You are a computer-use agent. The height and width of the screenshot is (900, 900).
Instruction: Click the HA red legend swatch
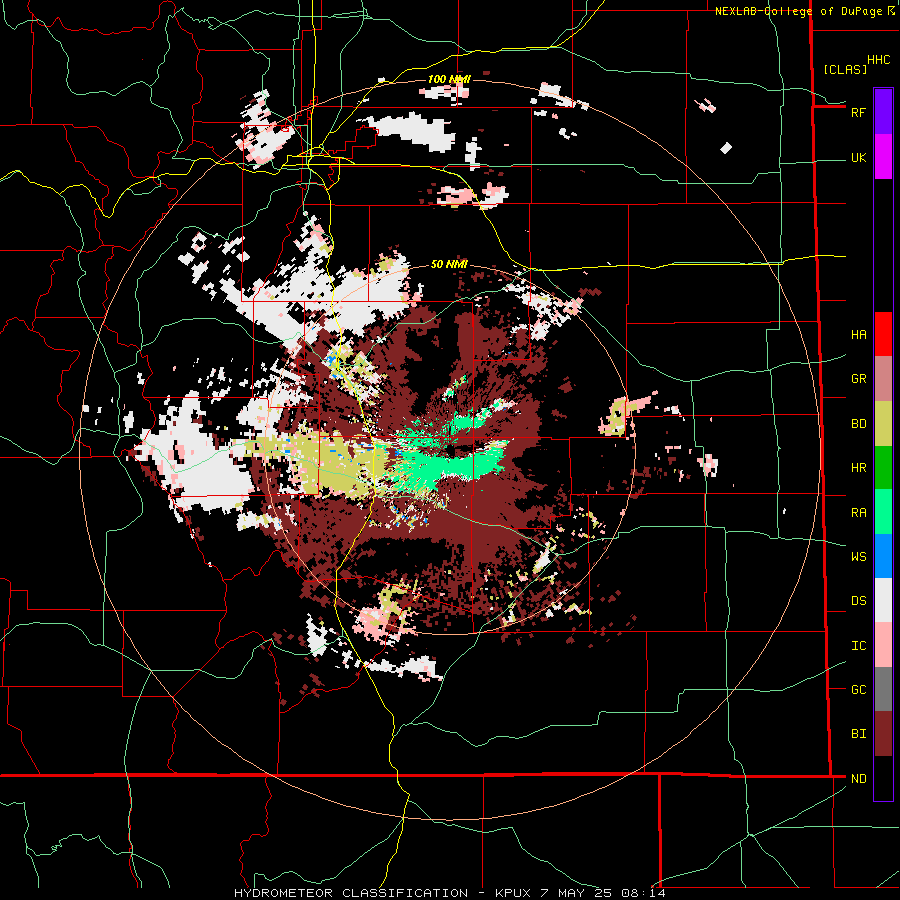[883, 334]
